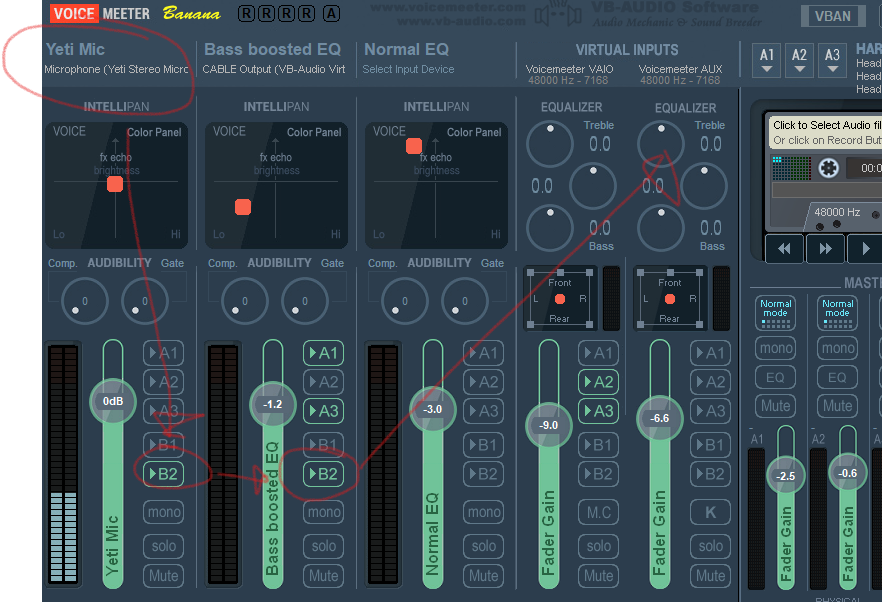The height and width of the screenshot is (602, 882).
Task: Click the Normal EQ -3.0 fader knob
Action: coord(433,409)
